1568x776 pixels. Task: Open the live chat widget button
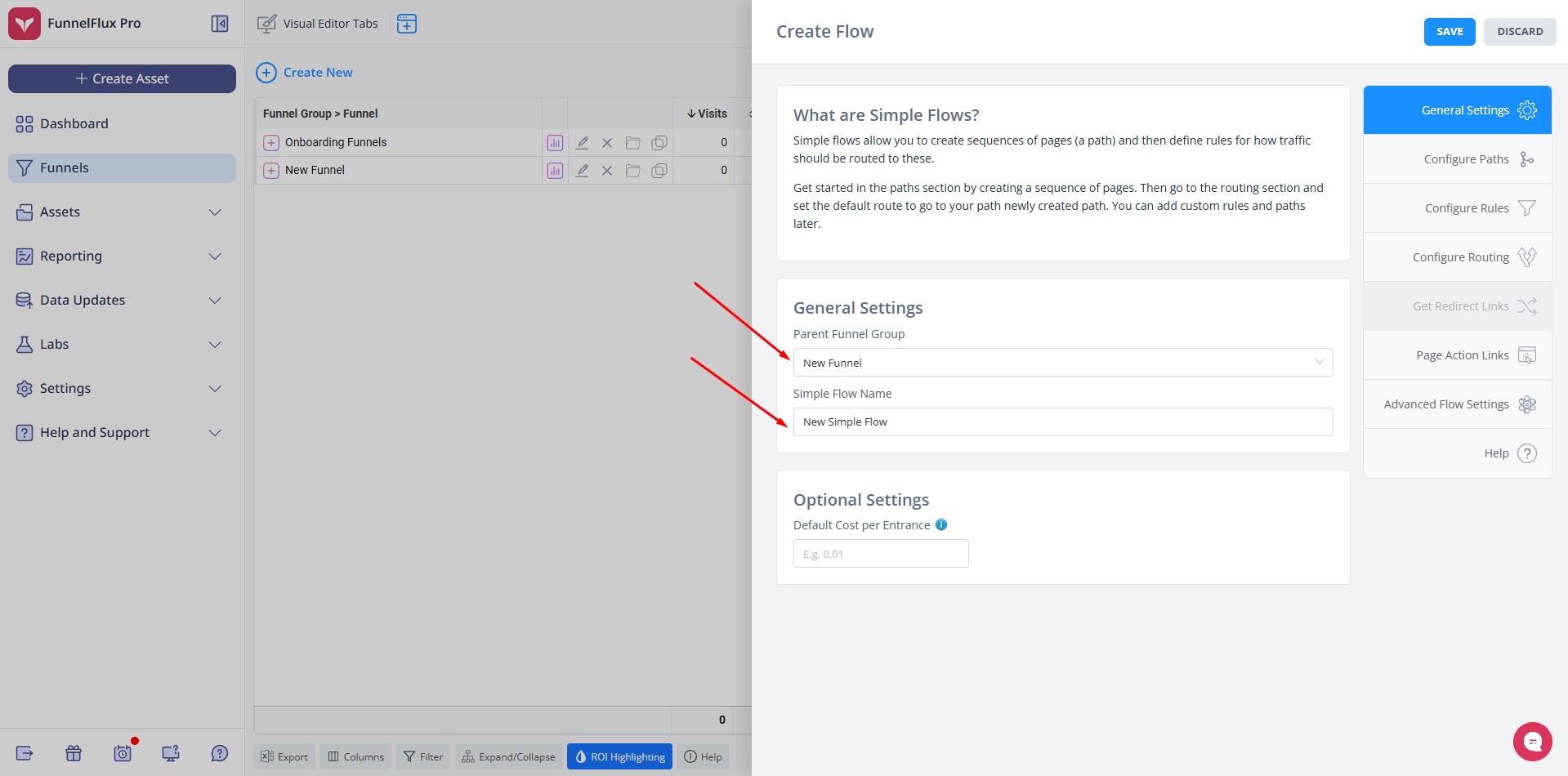point(1532,742)
